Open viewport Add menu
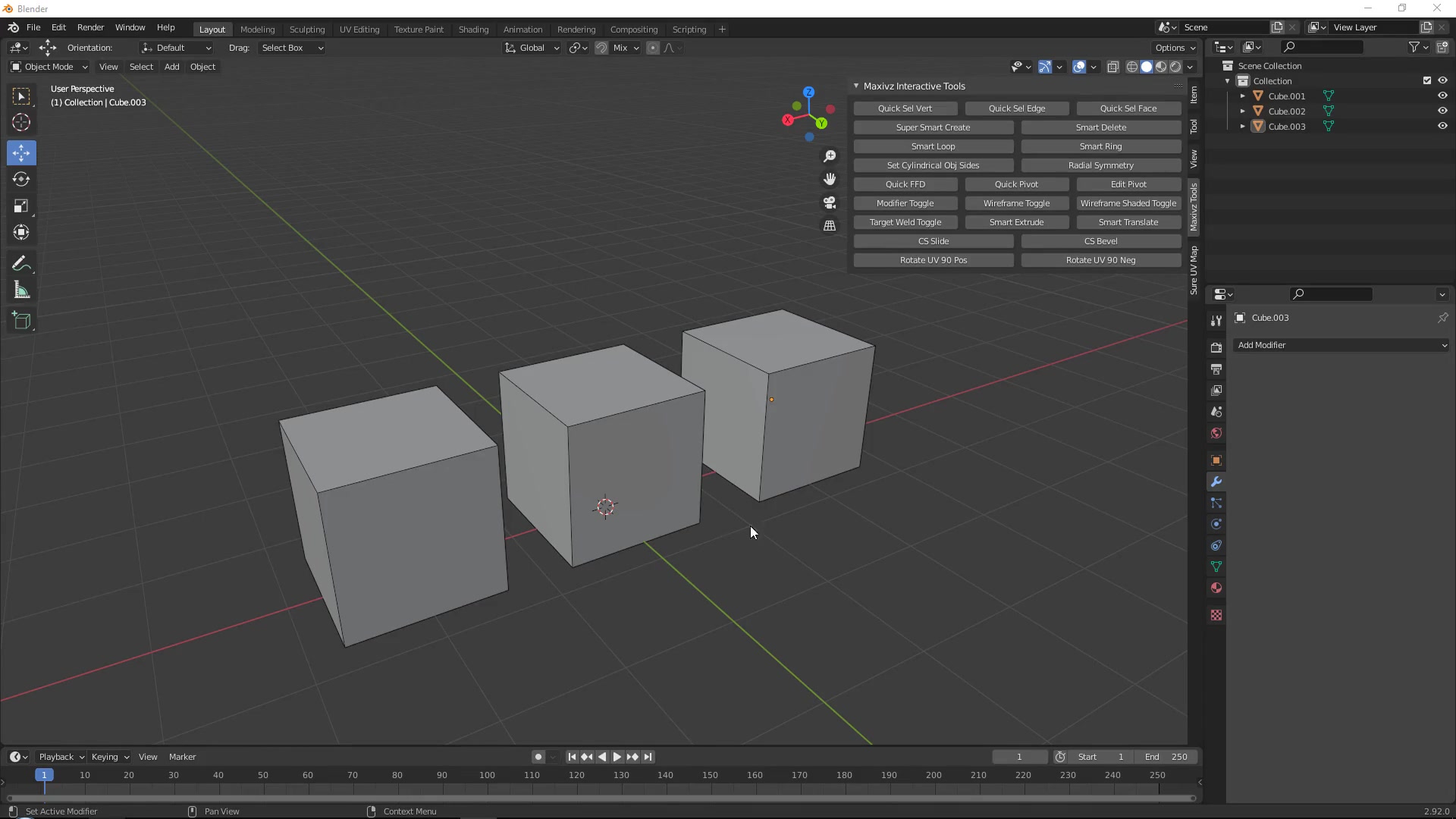This screenshot has height=819, width=1456. point(171,67)
